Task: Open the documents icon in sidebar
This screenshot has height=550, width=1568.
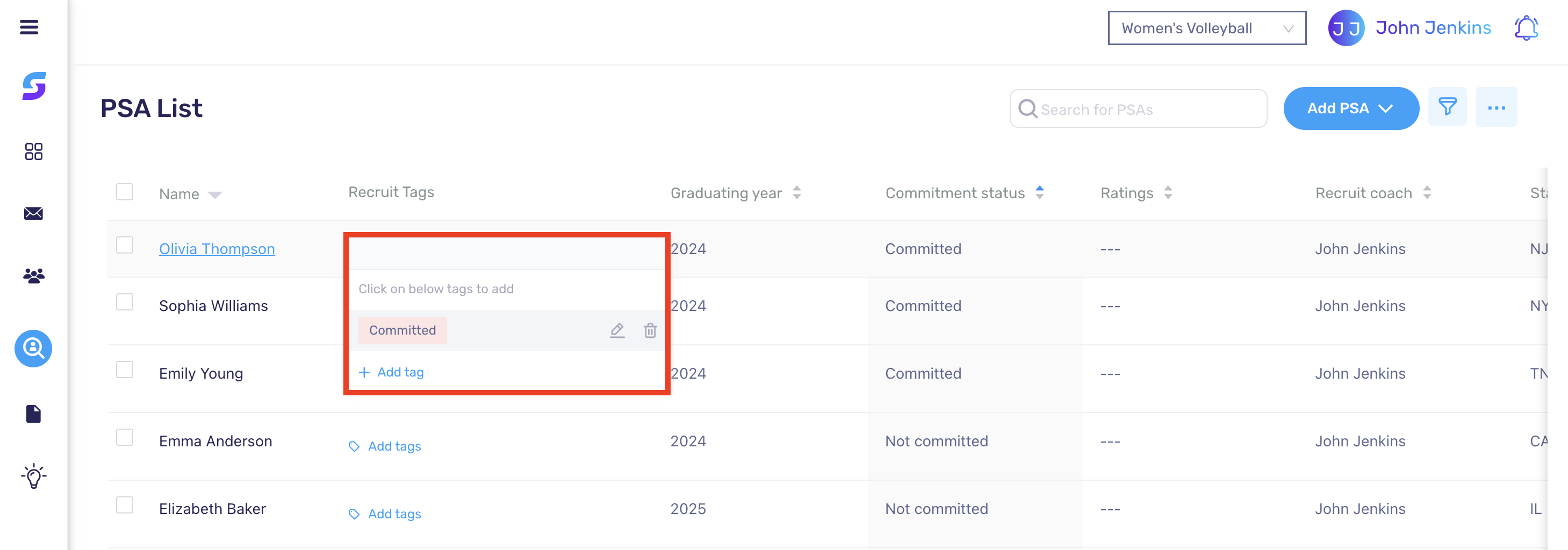Action: 33,413
